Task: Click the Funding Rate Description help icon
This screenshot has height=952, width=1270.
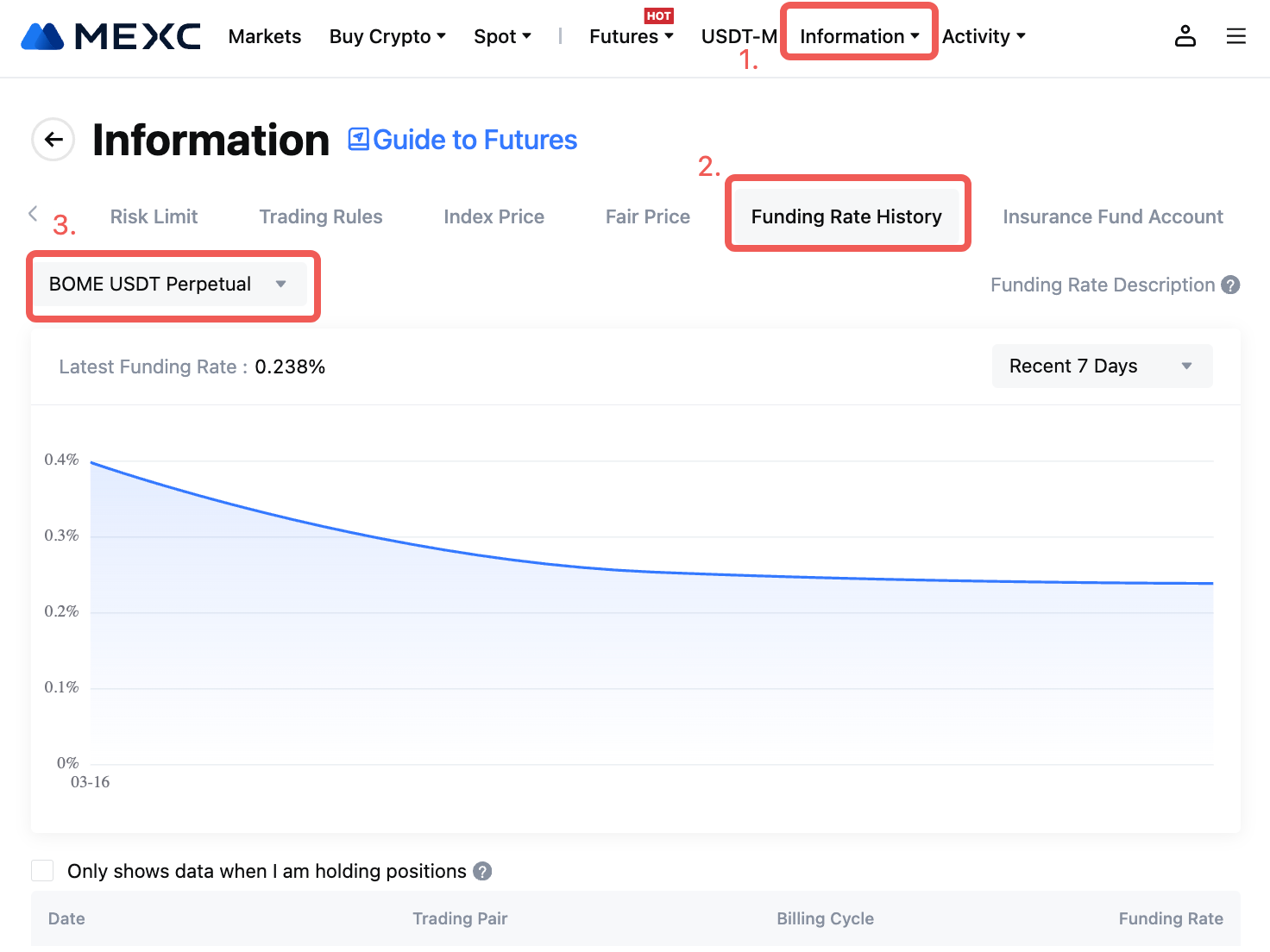Action: (x=1231, y=285)
